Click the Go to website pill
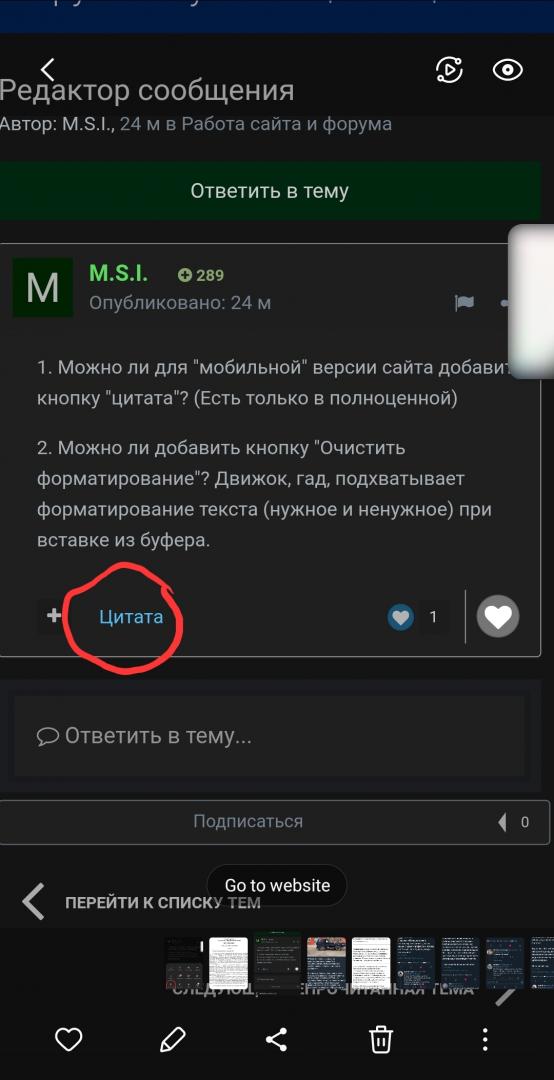Image resolution: width=554 pixels, height=1080 pixels. 277,885
